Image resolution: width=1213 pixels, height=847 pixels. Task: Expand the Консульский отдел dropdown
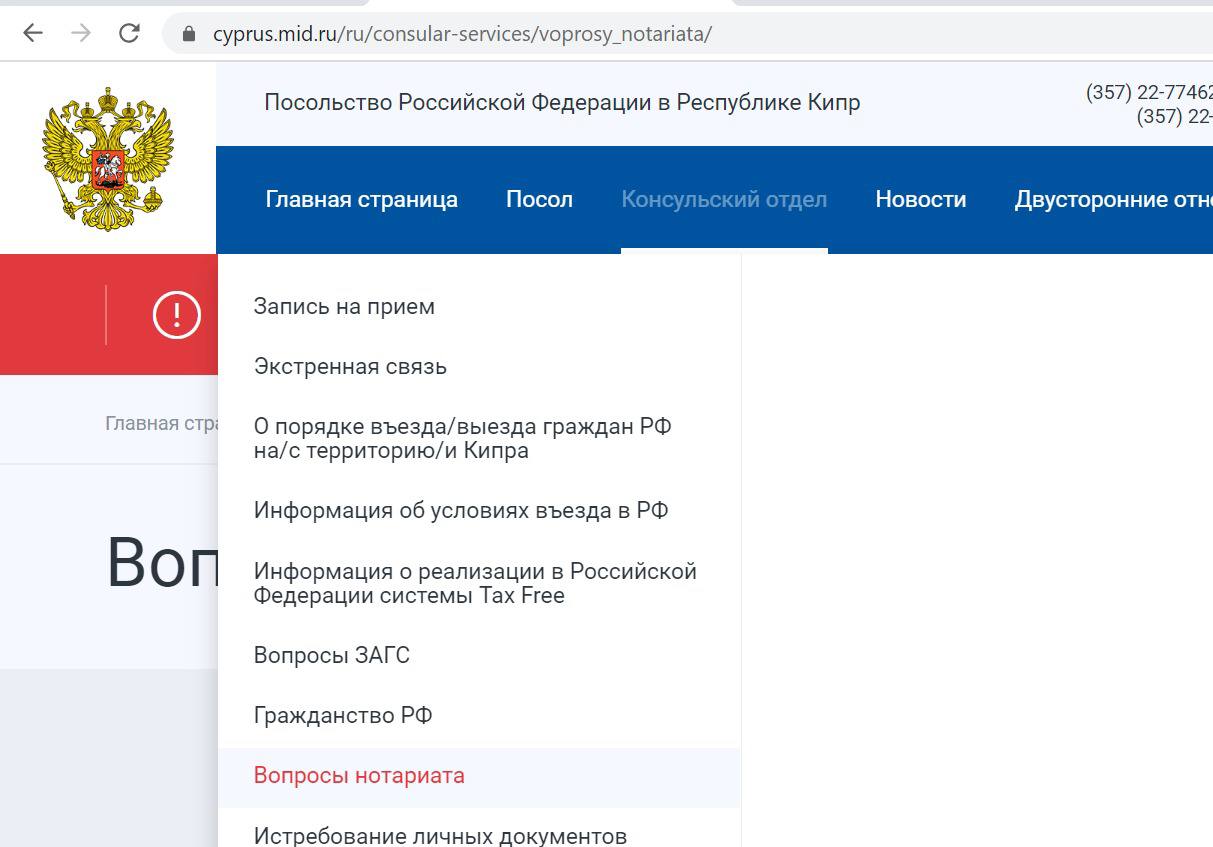724,199
